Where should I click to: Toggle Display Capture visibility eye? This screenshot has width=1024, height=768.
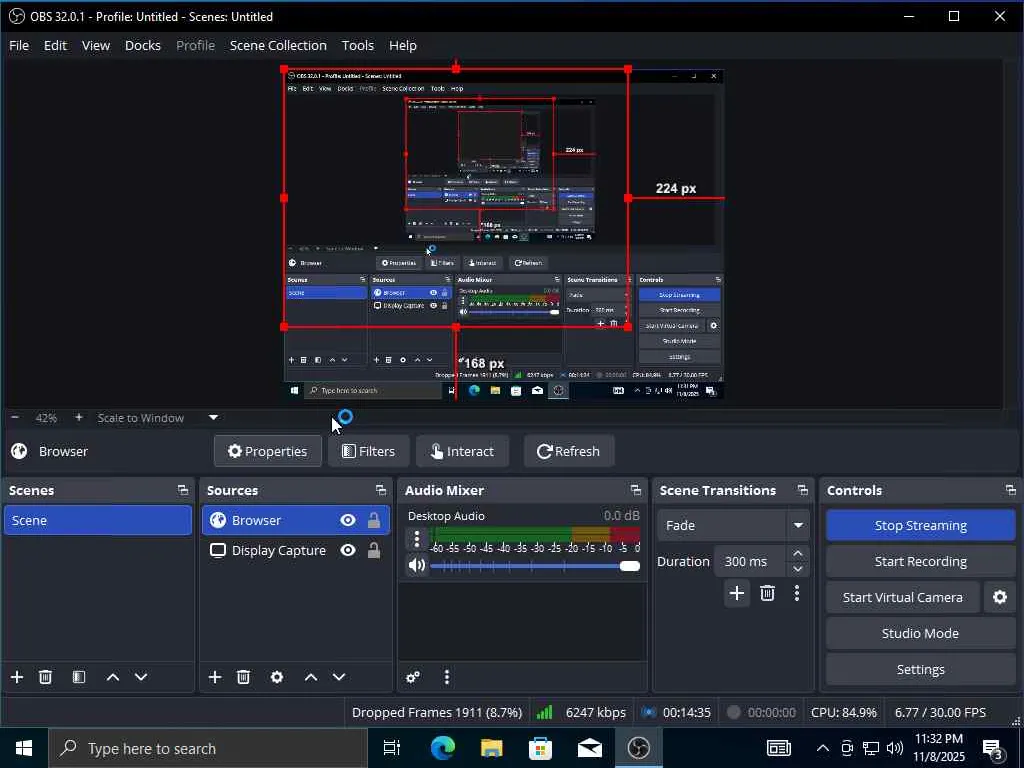coord(348,551)
